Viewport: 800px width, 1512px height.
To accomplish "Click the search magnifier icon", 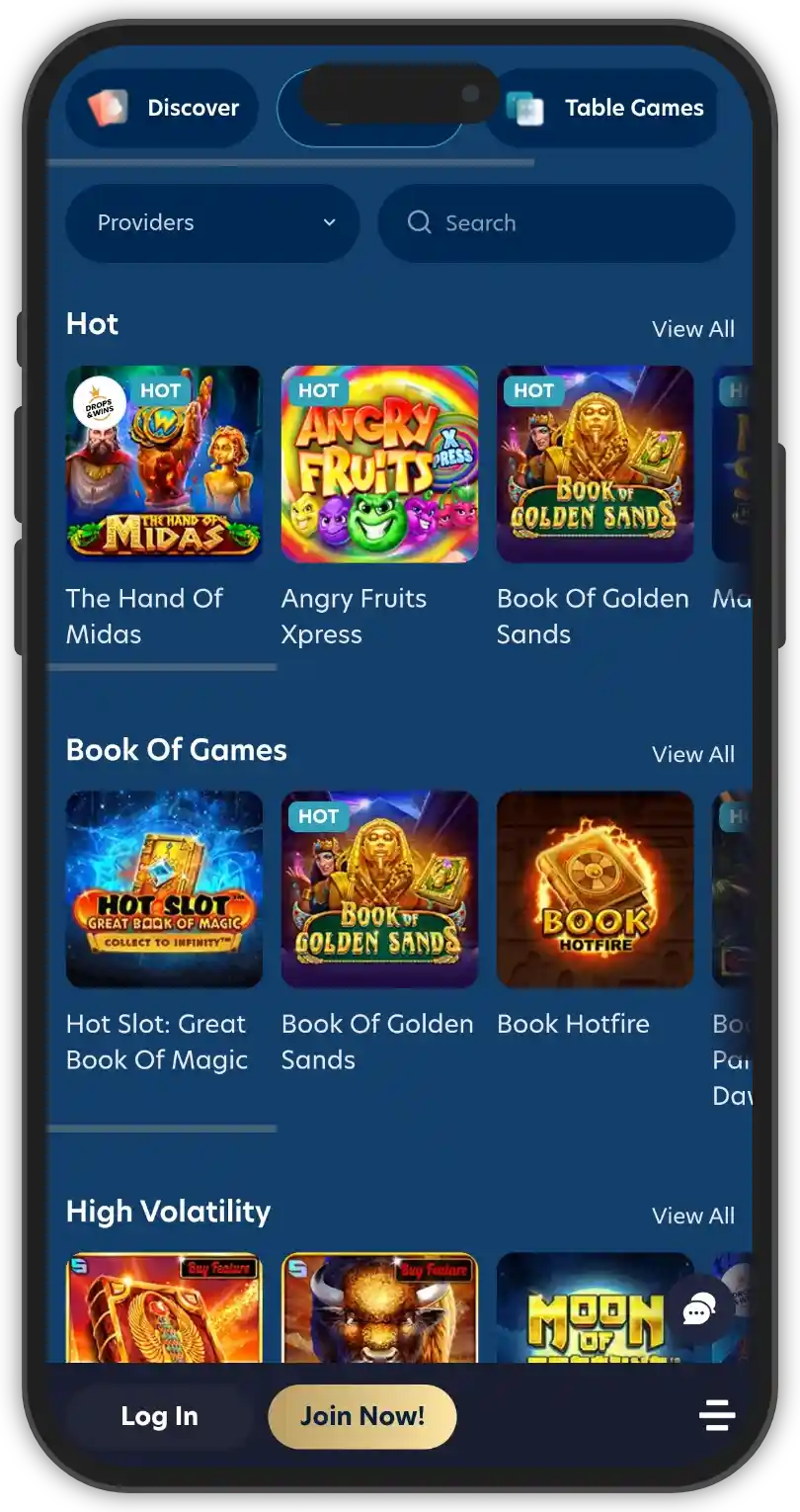I will [x=419, y=222].
